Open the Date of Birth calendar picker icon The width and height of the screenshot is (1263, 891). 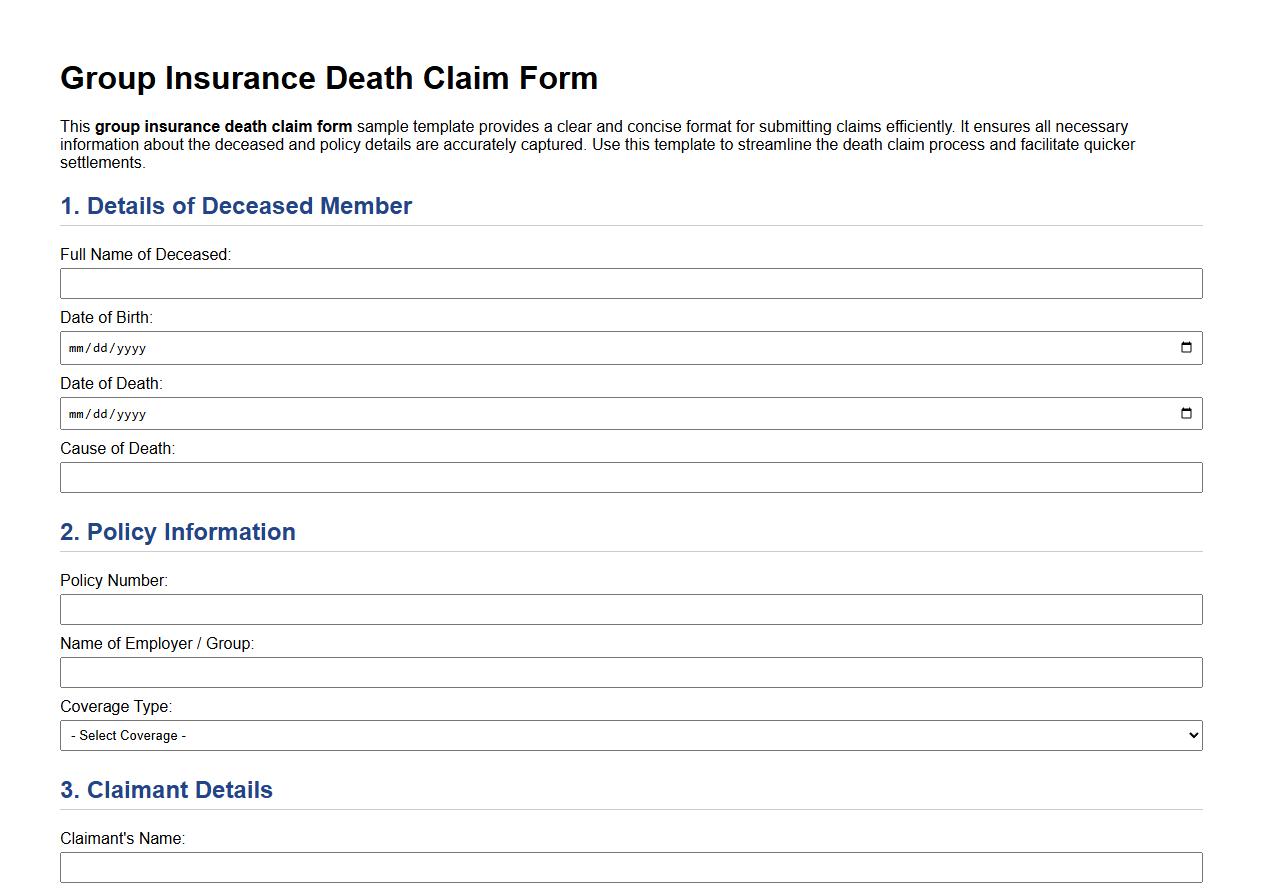(x=1186, y=347)
